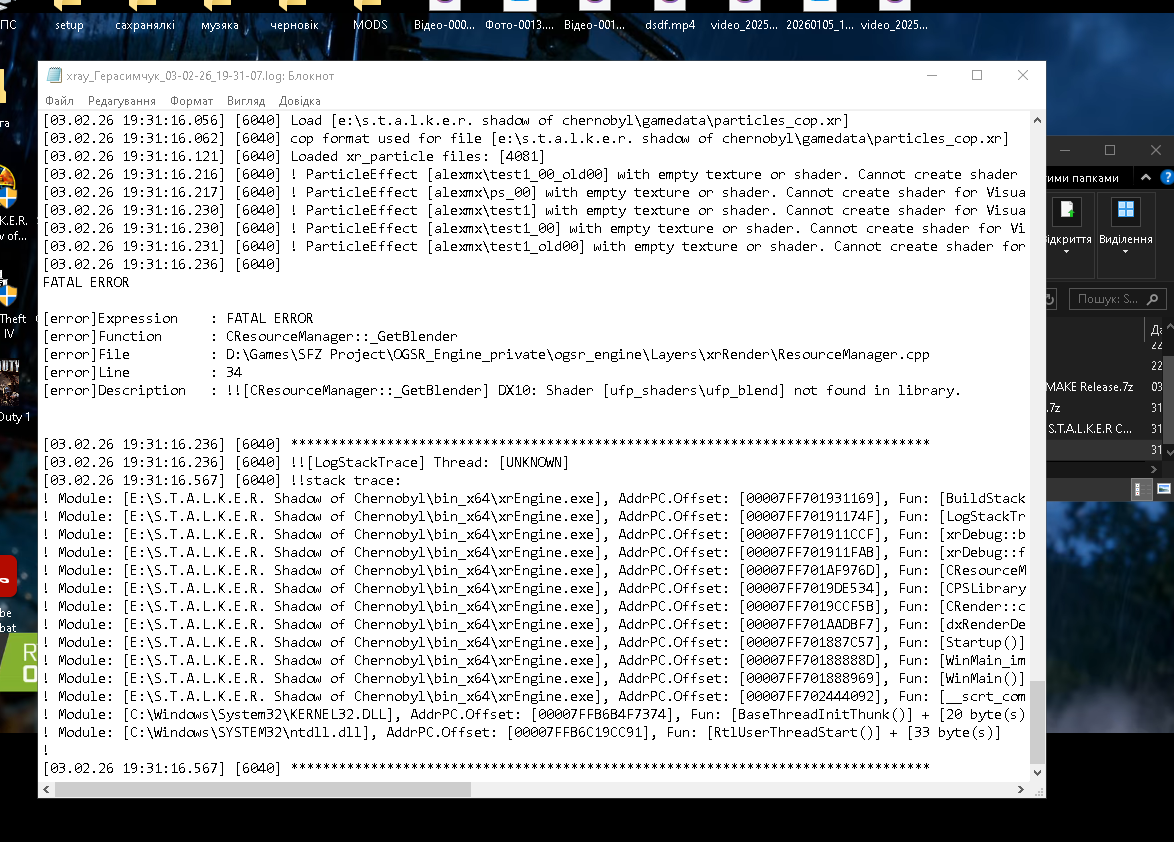The image size is (1174, 842).
Task: Open the Файл menu in Notepad
Action: coord(59,101)
